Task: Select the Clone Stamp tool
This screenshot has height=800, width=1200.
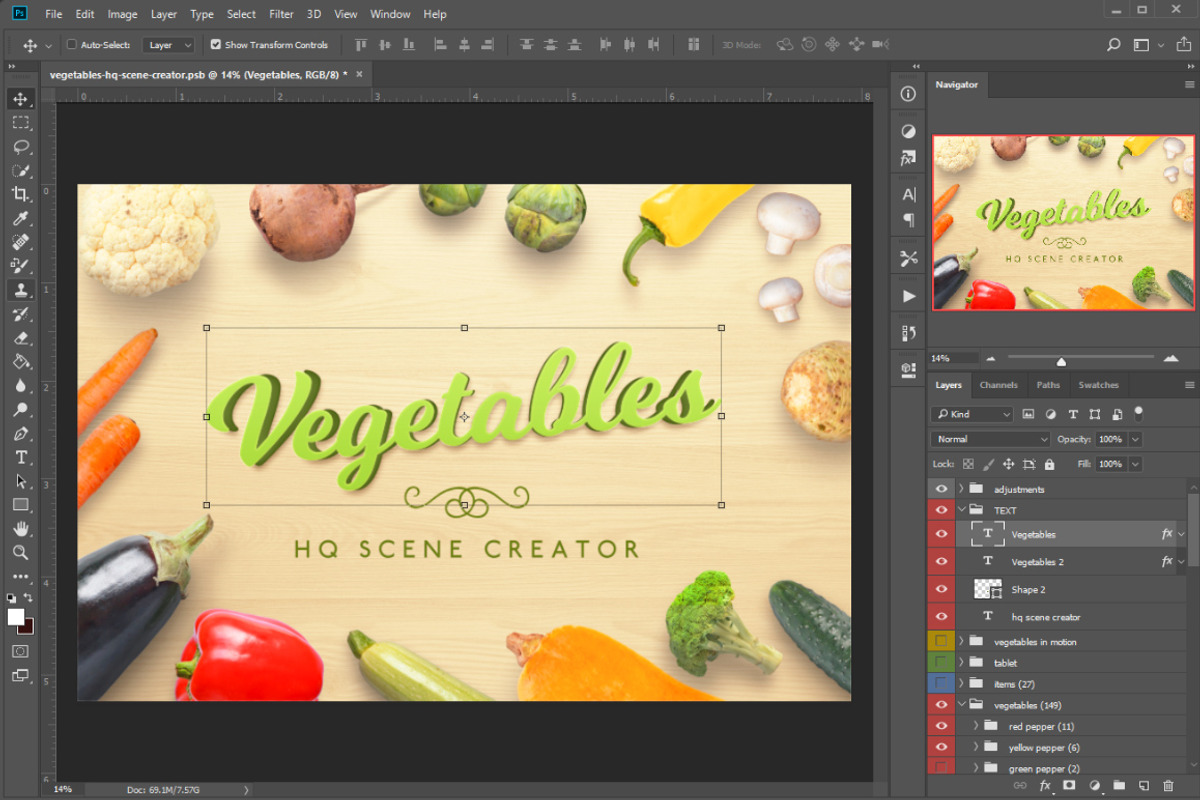Action: click(x=20, y=290)
